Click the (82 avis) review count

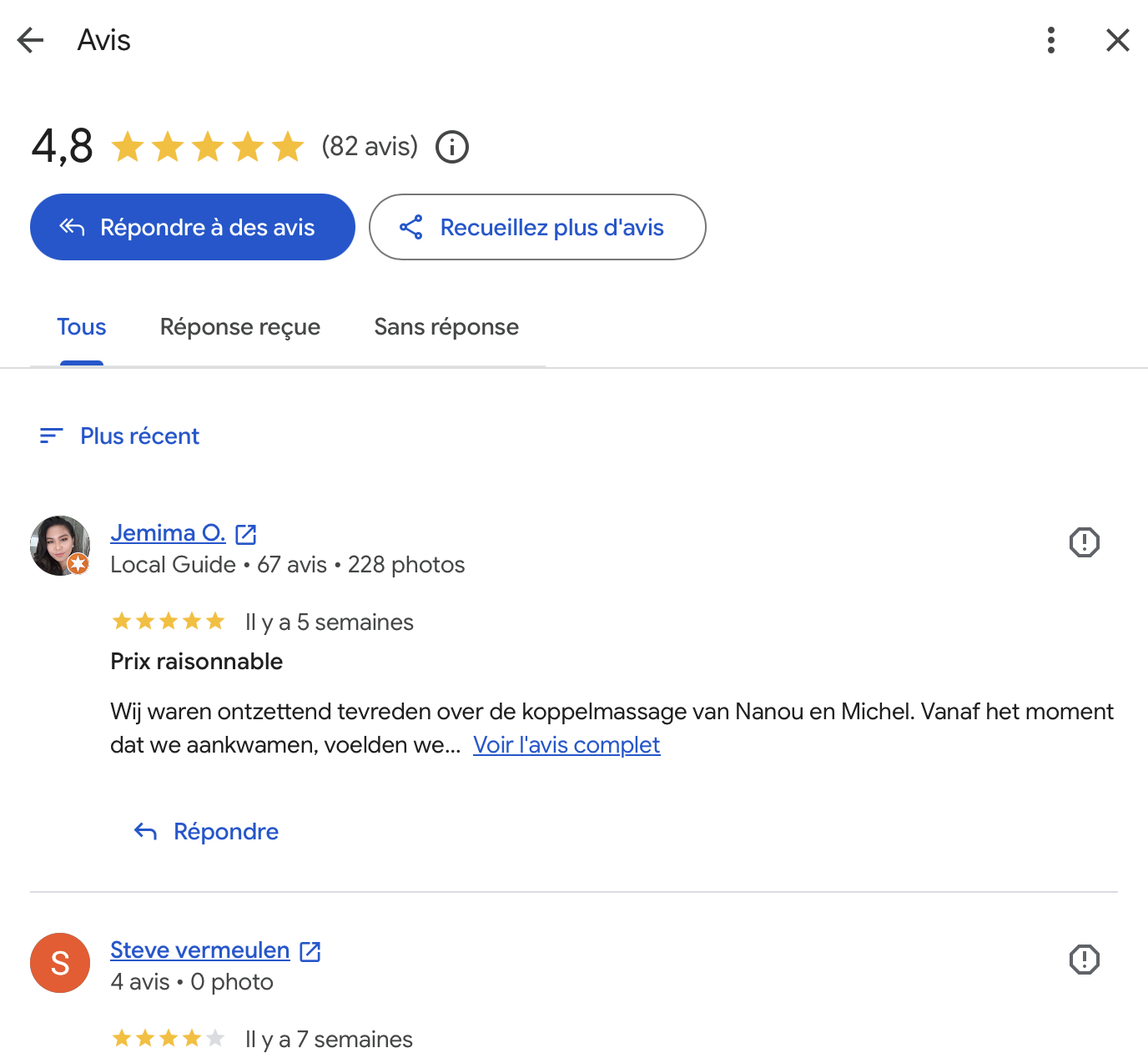coord(370,146)
